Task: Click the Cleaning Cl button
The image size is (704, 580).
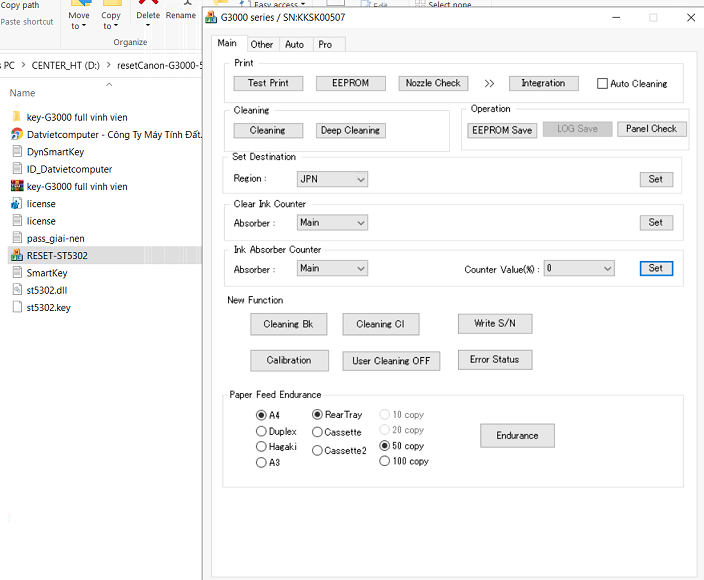Action: (x=381, y=325)
